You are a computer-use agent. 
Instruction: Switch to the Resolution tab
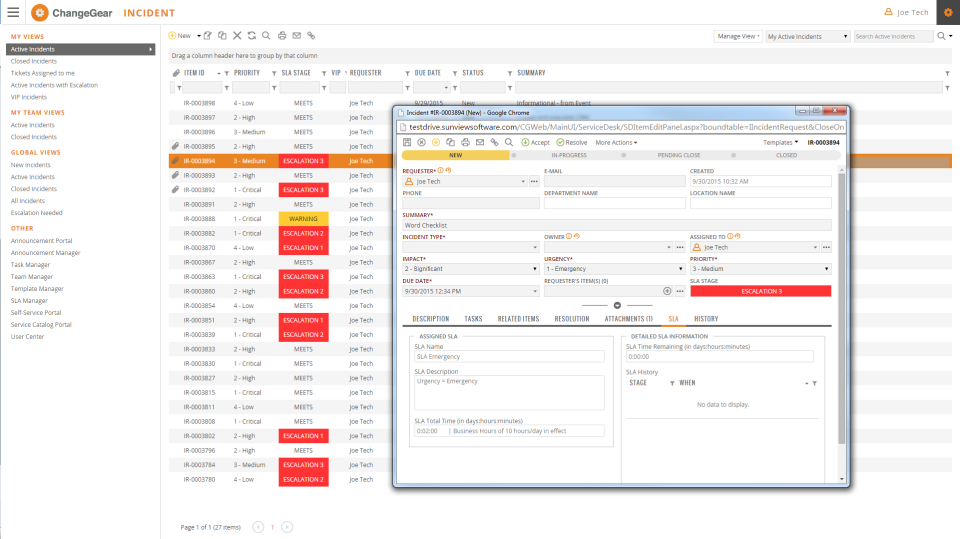pos(572,319)
